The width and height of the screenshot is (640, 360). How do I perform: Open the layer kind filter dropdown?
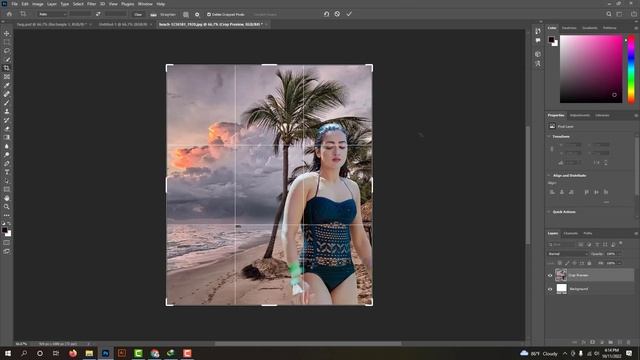tap(562, 244)
